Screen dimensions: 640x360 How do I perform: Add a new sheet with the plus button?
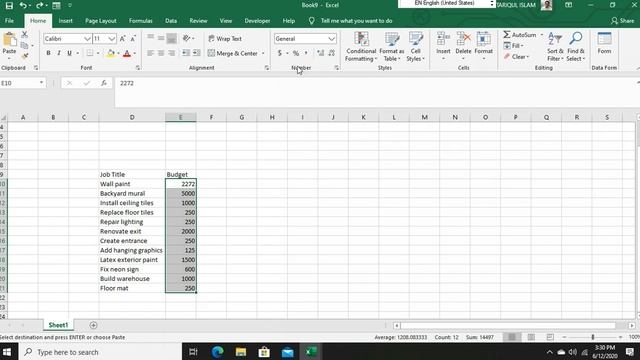tap(93, 325)
